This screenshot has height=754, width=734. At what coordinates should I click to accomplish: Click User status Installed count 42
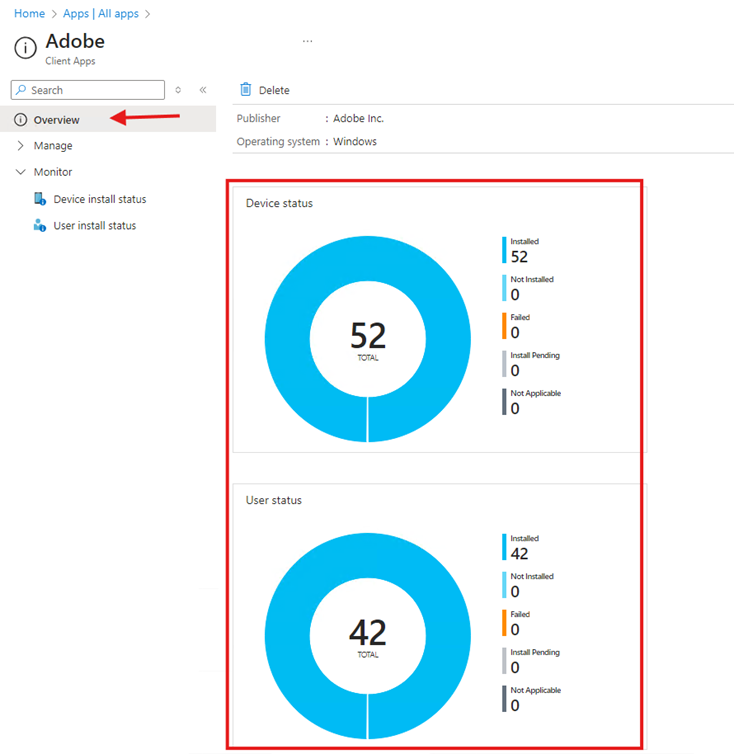click(x=519, y=553)
